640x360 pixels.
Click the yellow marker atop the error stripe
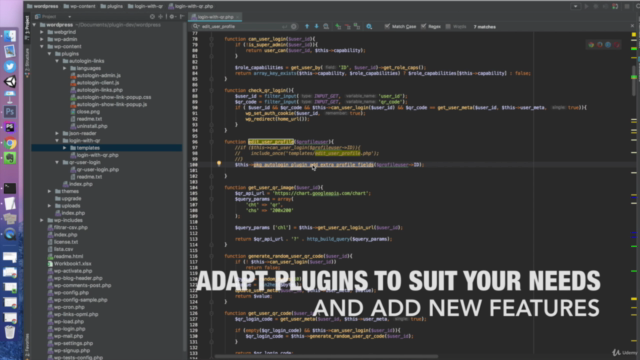[634, 34]
